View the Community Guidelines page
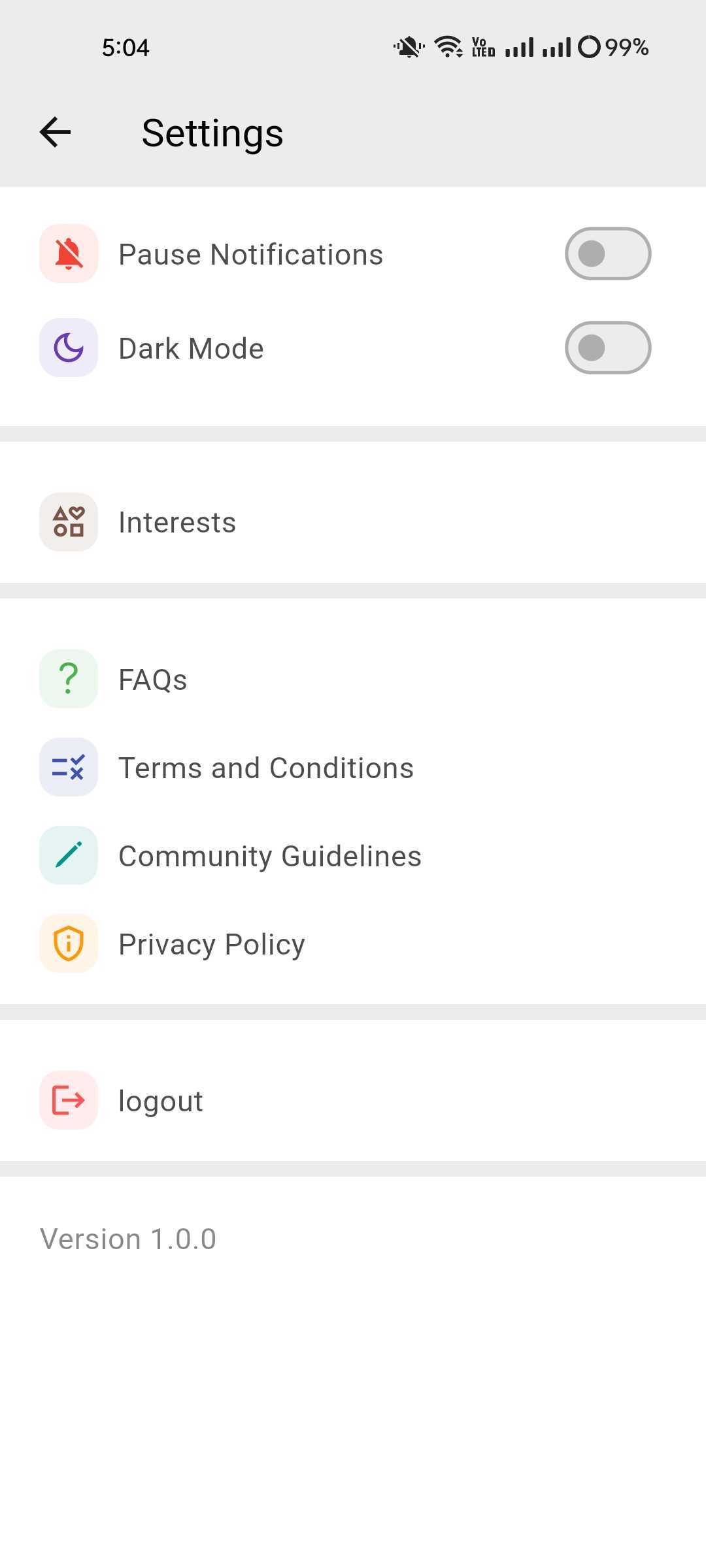 (270, 856)
